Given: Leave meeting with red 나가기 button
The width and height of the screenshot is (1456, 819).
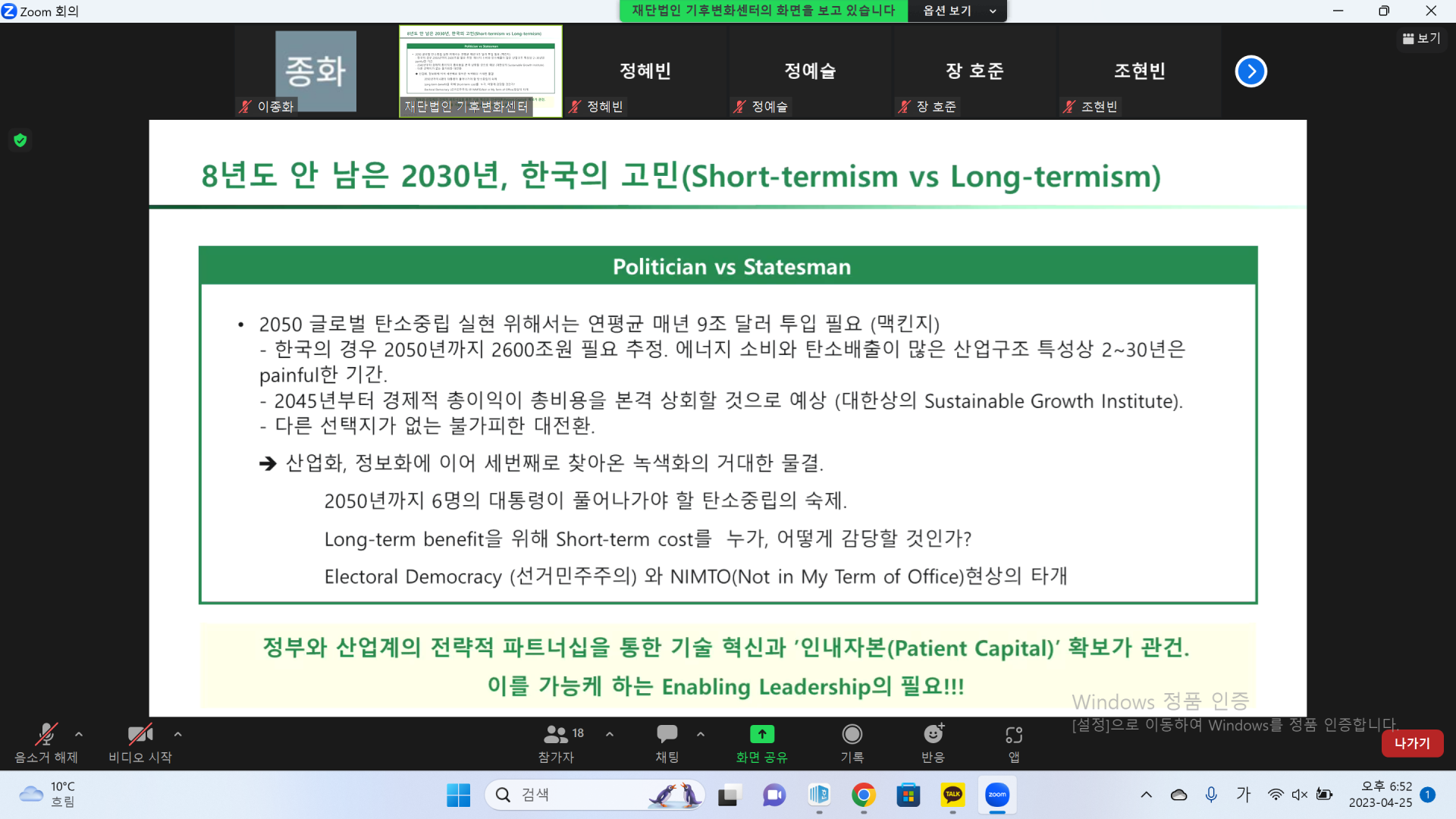Looking at the screenshot, I should click(1412, 743).
